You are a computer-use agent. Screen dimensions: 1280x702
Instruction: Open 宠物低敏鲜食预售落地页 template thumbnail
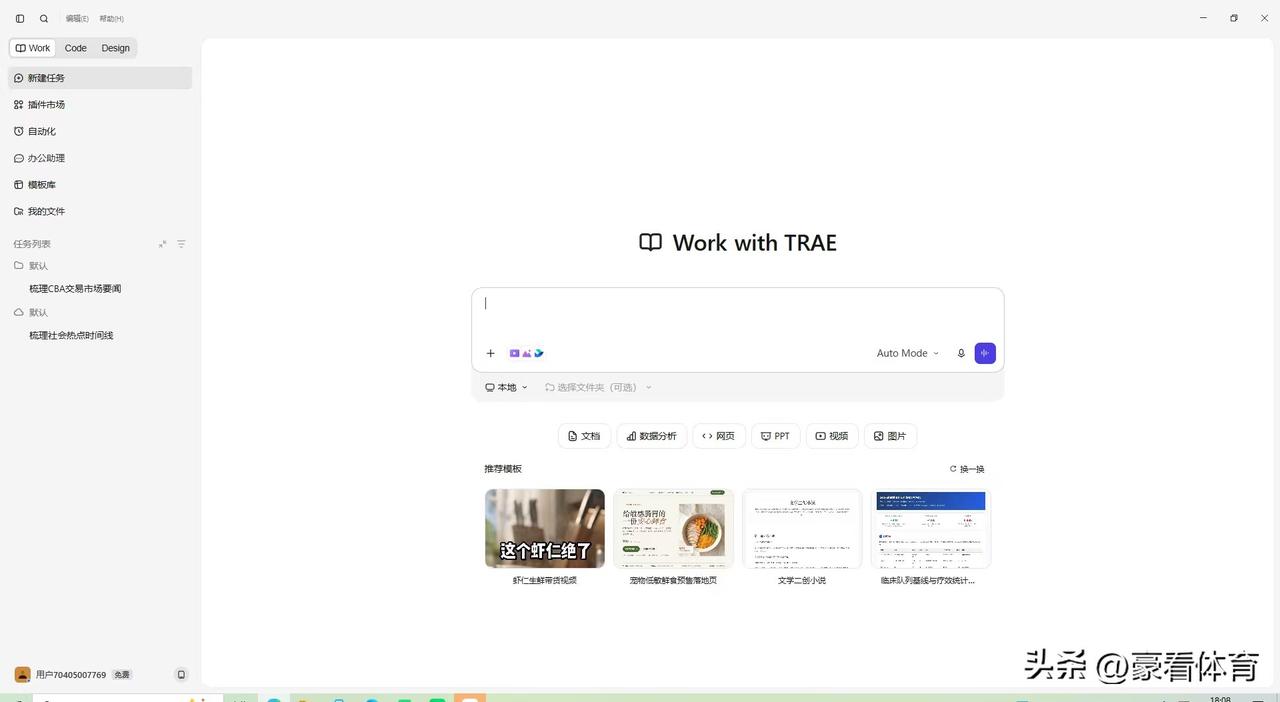[x=673, y=528]
